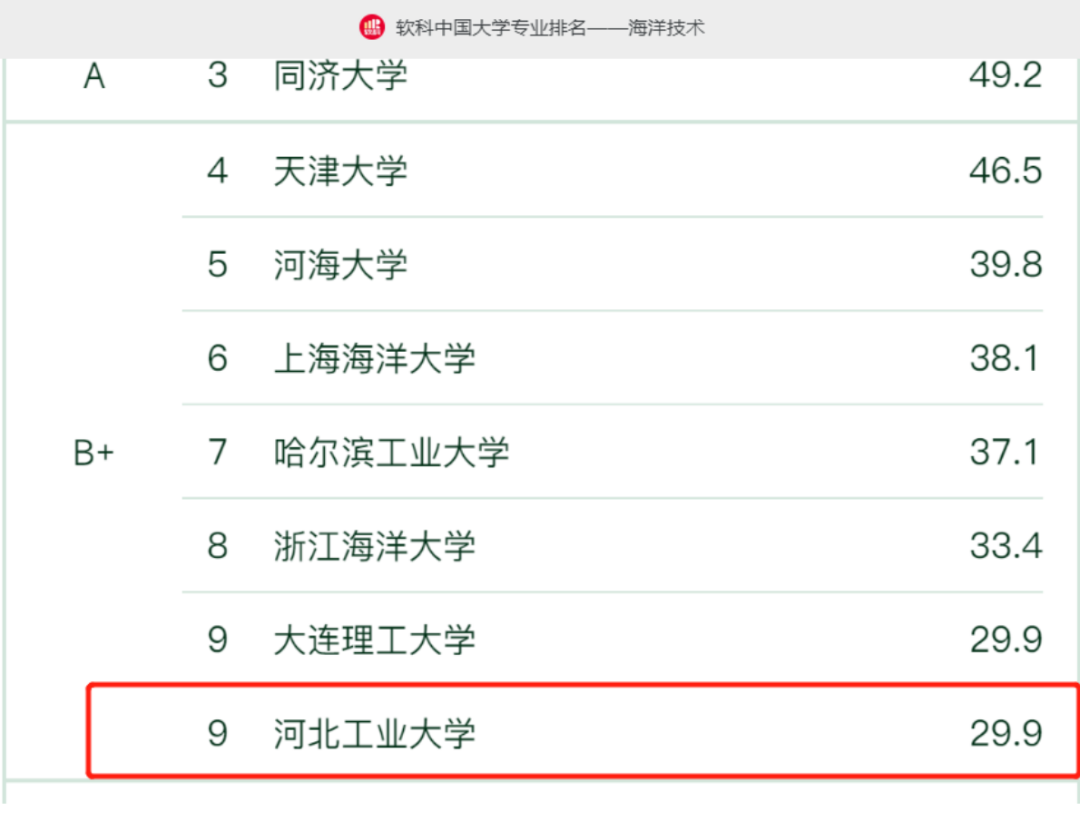Open the highlighted 河北工业大学 entry

point(374,734)
